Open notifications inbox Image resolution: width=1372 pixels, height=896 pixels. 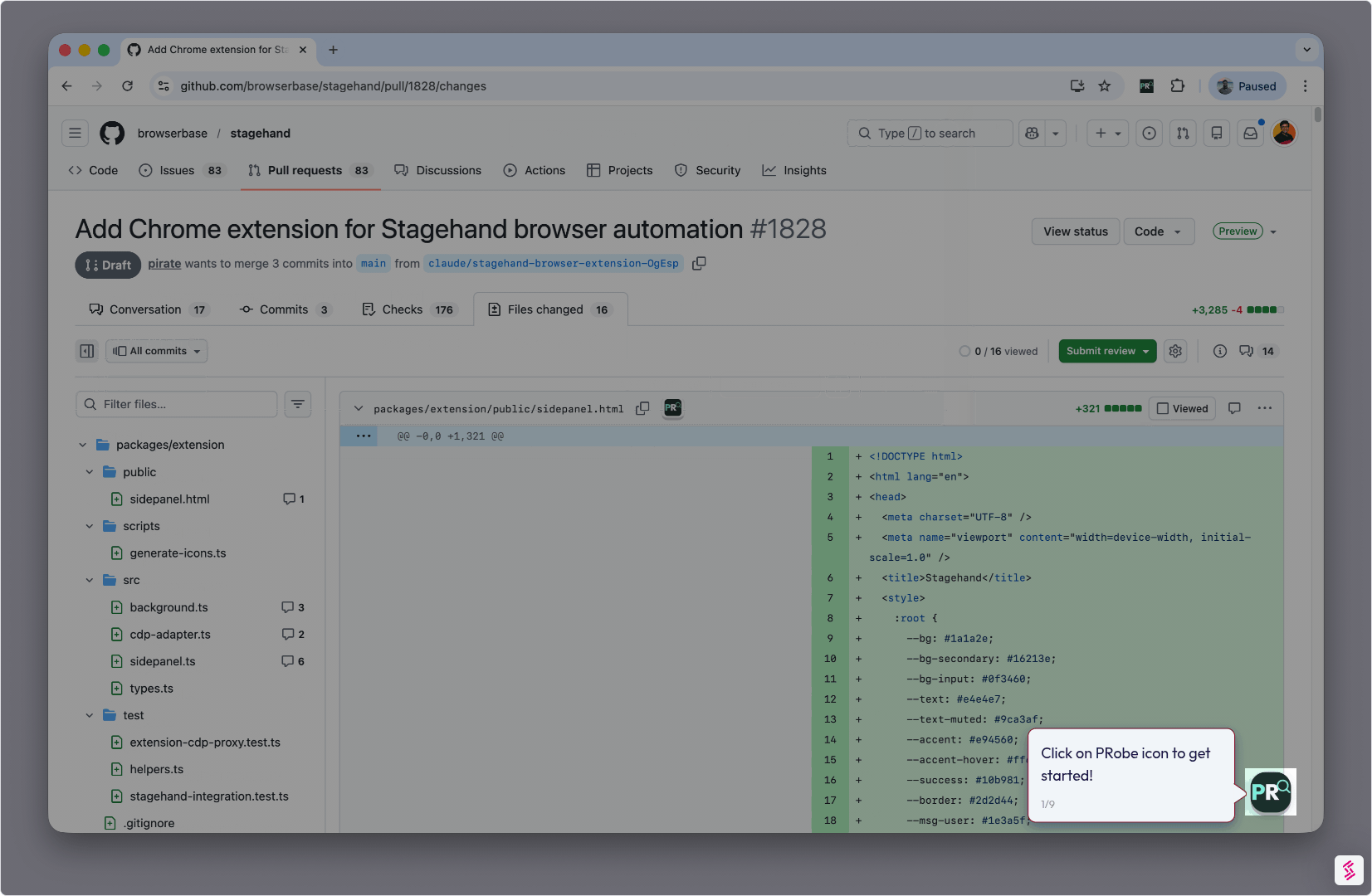coord(1250,133)
